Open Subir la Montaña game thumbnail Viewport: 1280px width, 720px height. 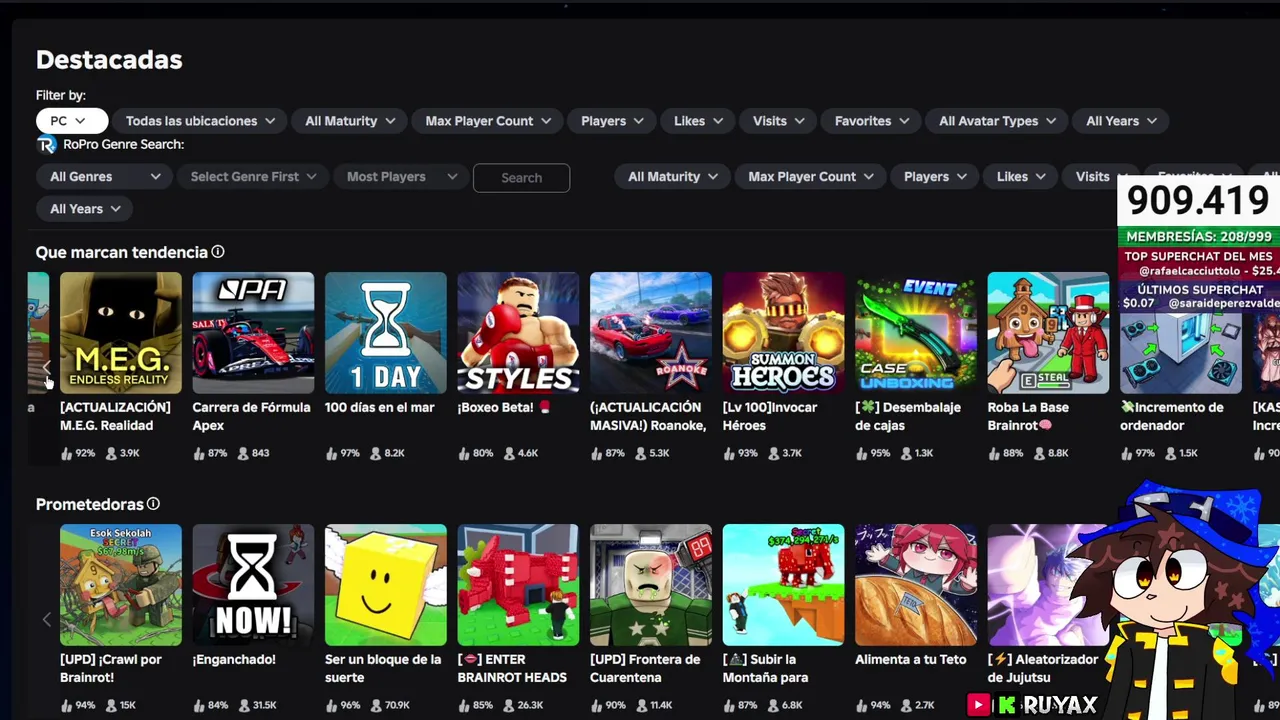(x=783, y=585)
